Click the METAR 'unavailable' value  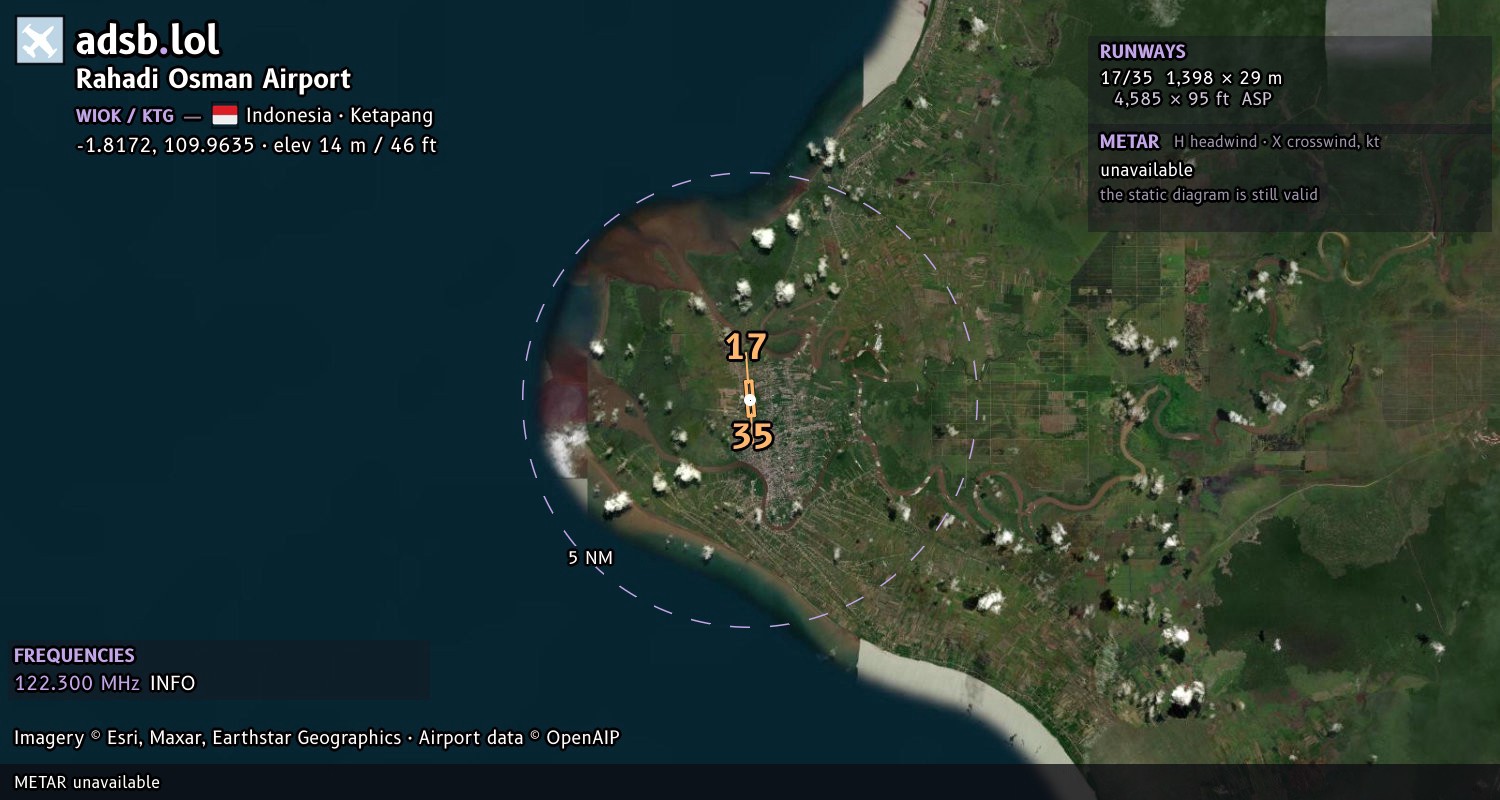point(1146,170)
